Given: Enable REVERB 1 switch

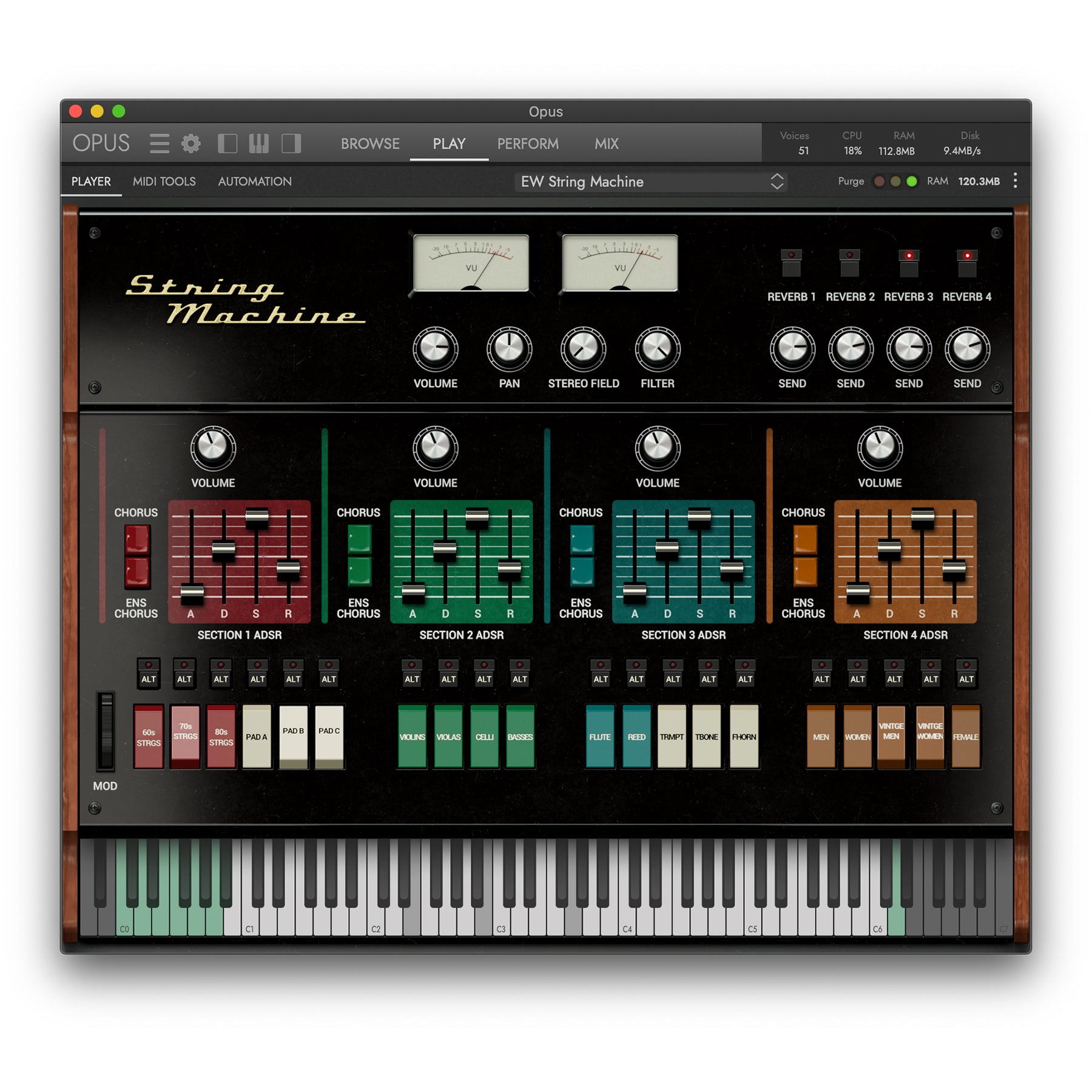Looking at the screenshot, I should point(791,263).
